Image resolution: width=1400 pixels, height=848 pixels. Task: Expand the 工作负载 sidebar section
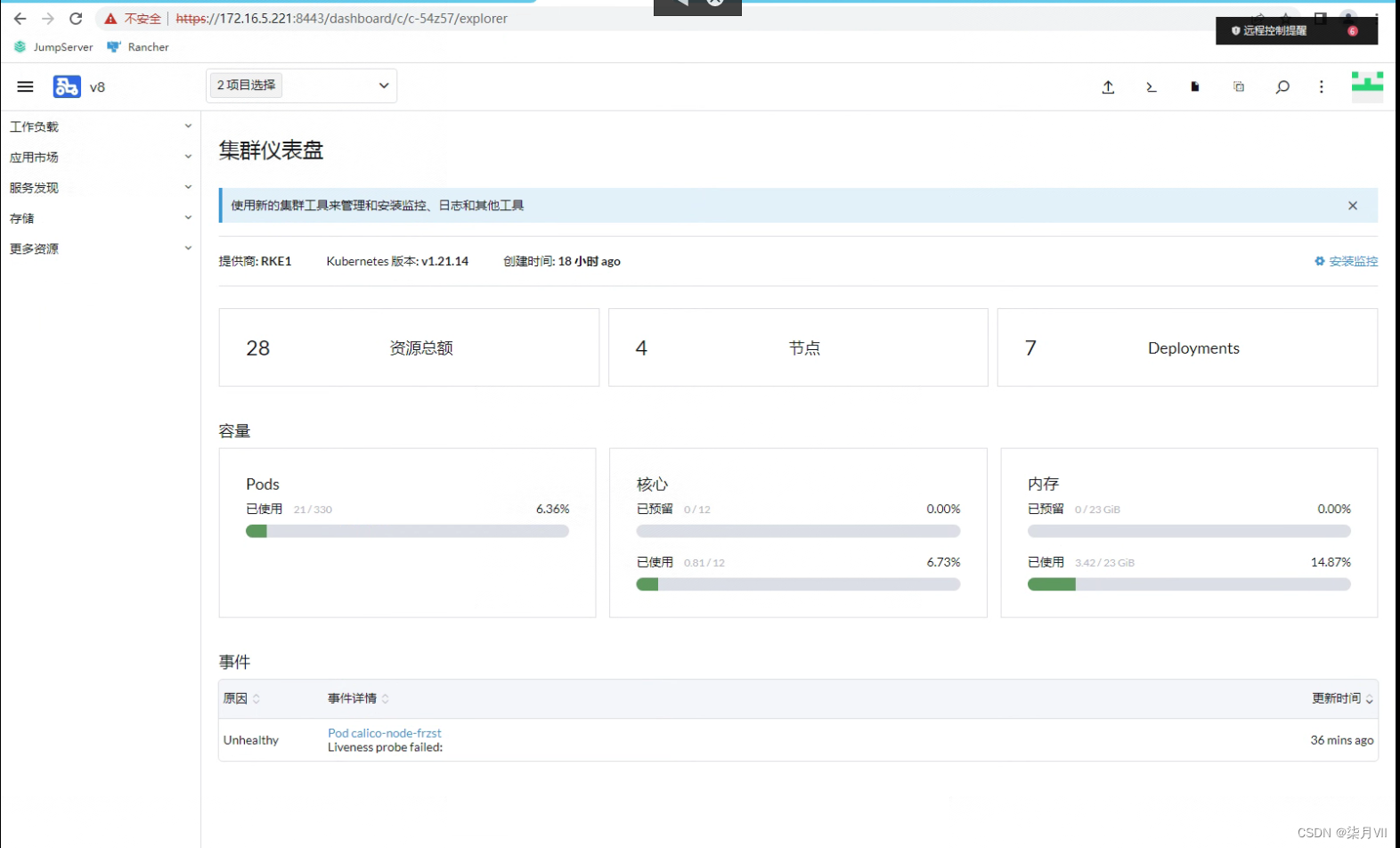click(x=101, y=126)
